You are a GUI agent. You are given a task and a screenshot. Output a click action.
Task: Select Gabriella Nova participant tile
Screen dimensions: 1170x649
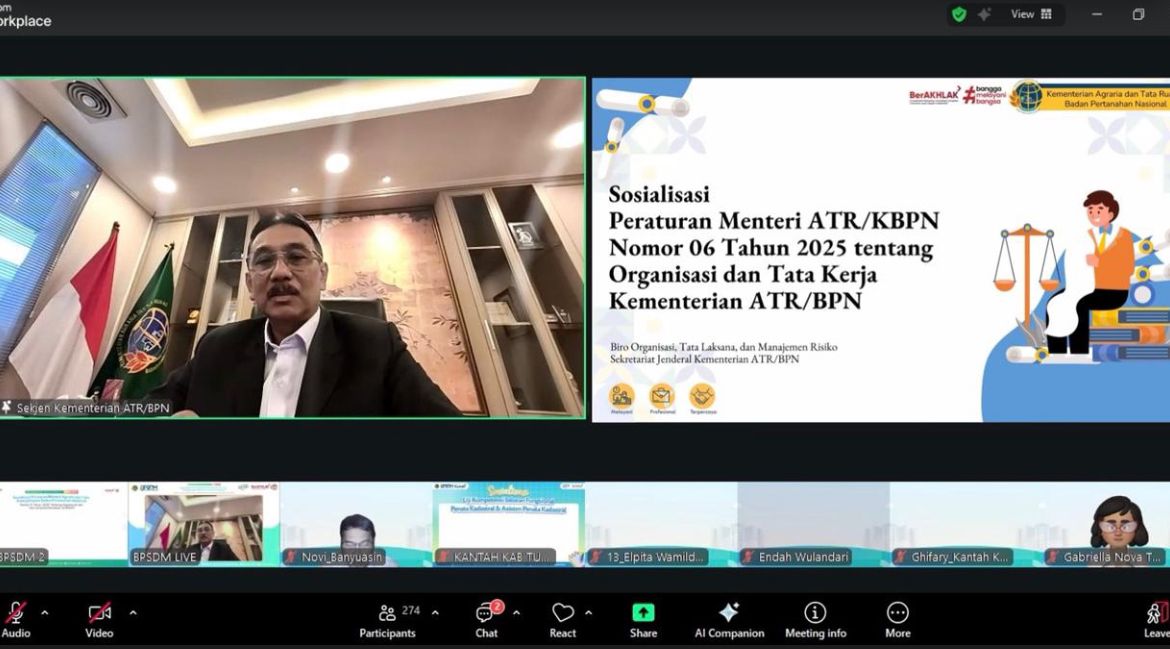pos(1106,523)
